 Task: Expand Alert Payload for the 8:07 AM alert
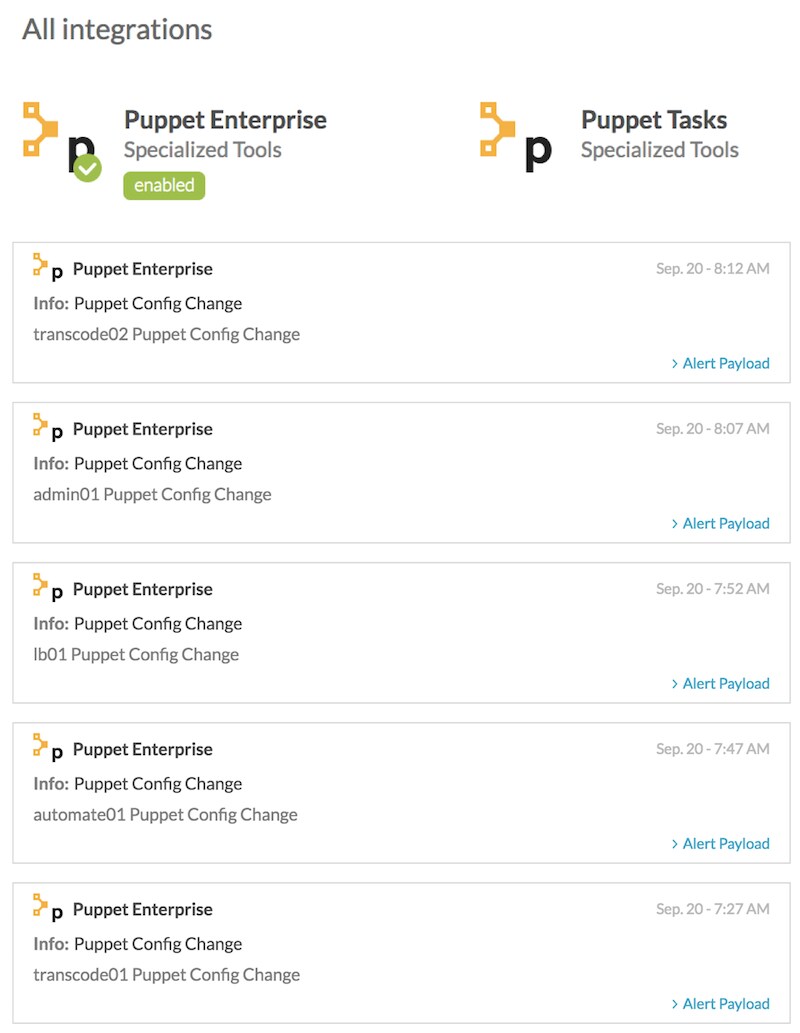pos(720,523)
